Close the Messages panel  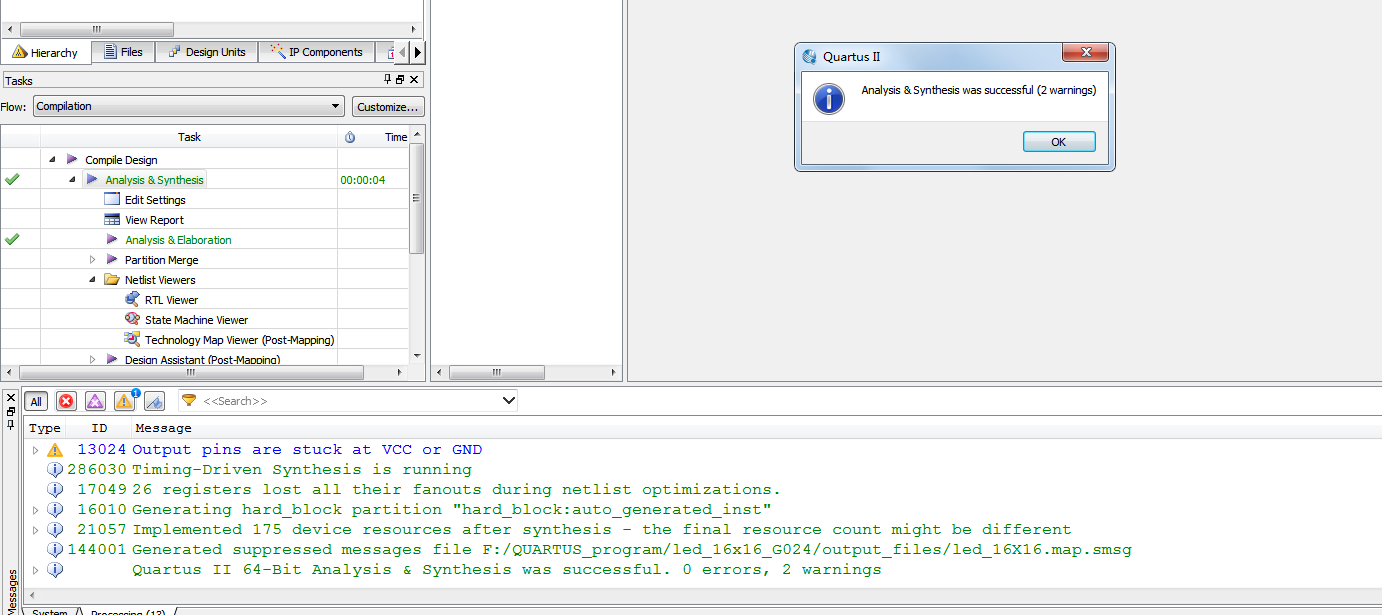coord(11,397)
